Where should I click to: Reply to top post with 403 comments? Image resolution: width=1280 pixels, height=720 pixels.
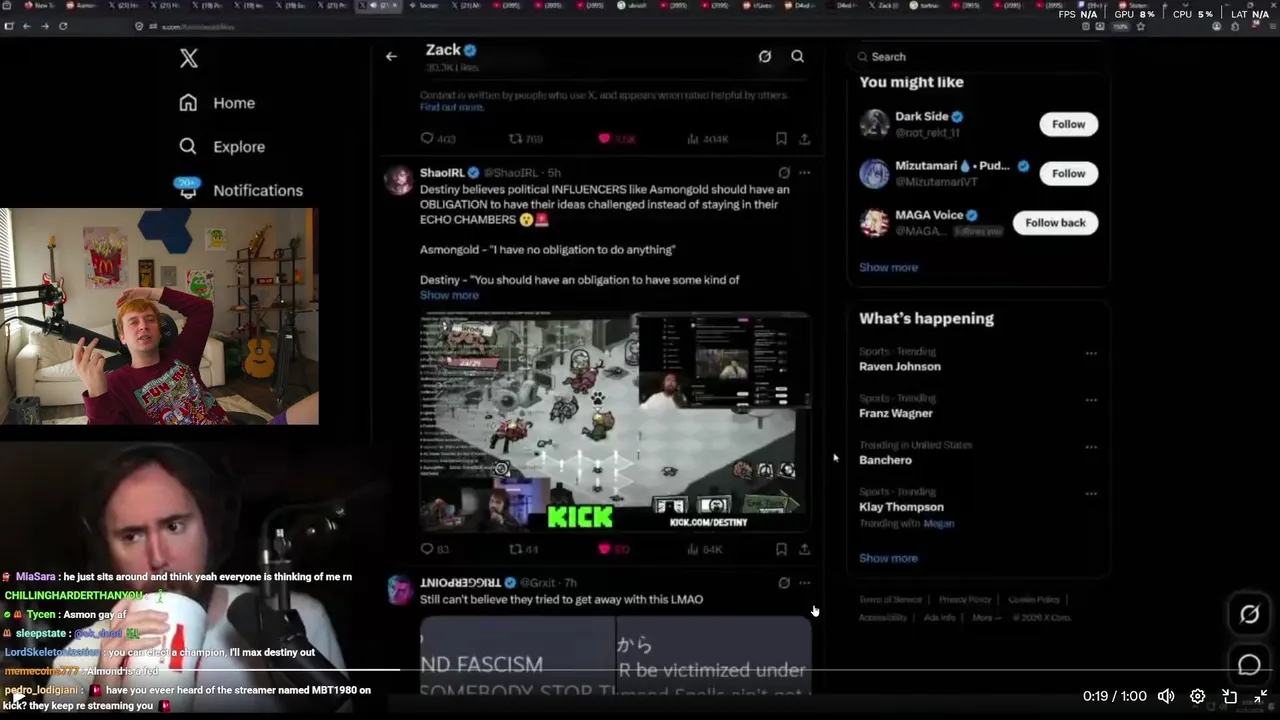click(438, 139)
